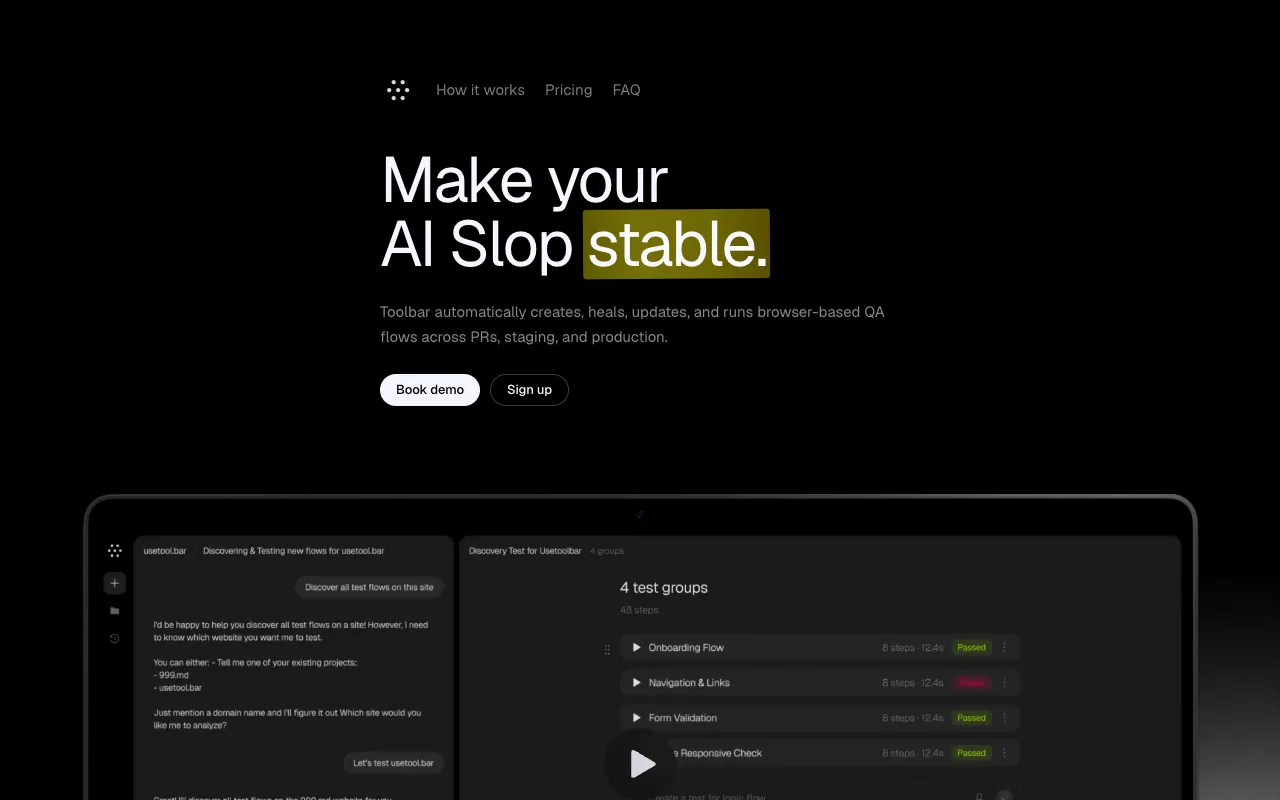Click the plus new-chat icon in app sidebar
Viewport: 1280px width, 800px height.
[115, 583]
